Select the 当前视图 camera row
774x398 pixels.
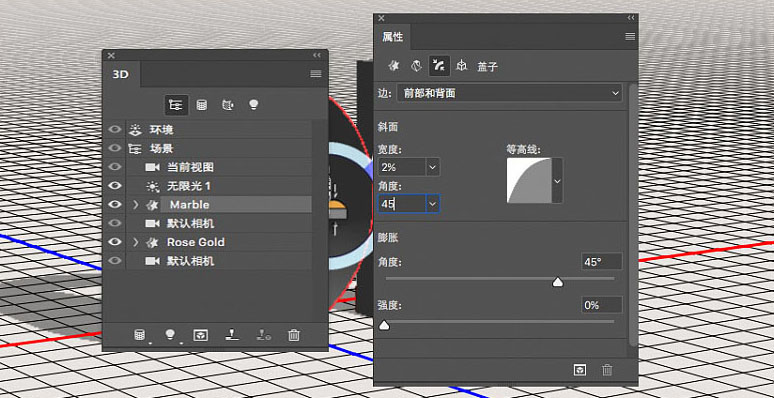click(219, 167)
